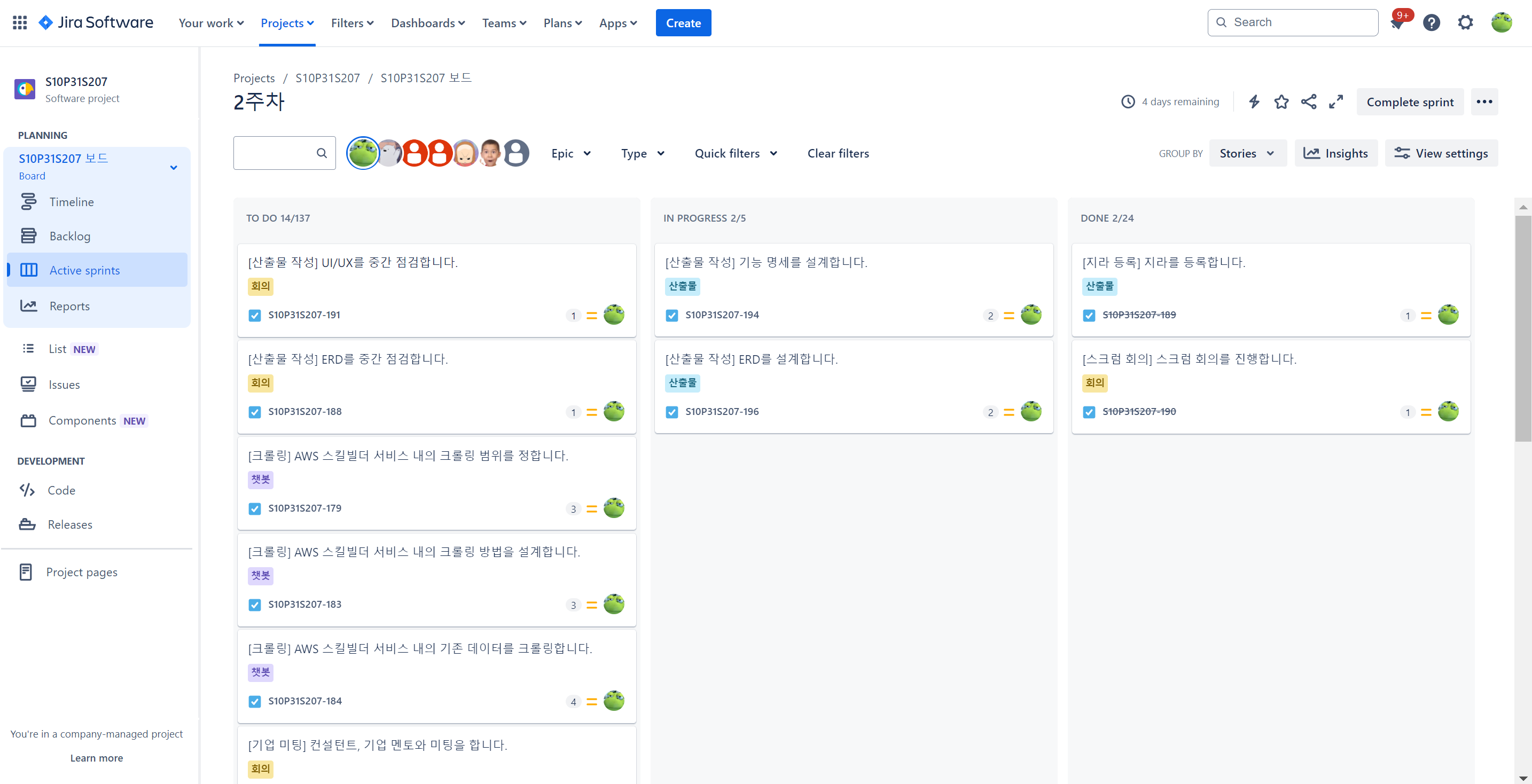
Task: Click task type checkbox on S10P31S207-191
Action: 255,315
